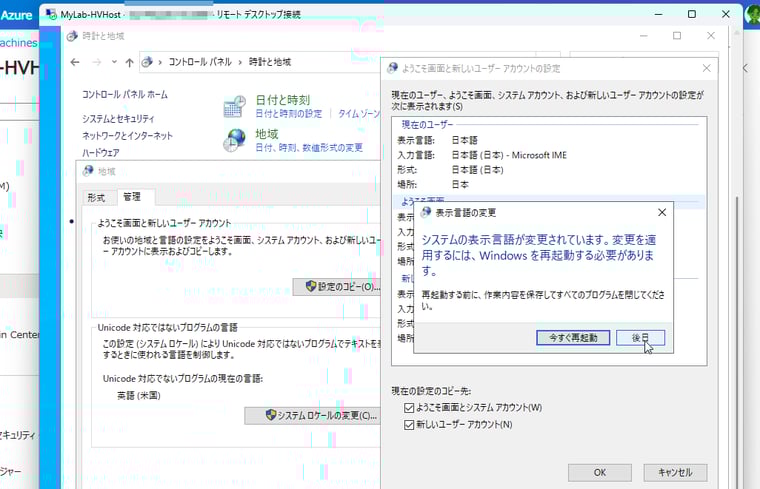
Task: Click コントロール パネル in address breadcrumb
Action: click(x=200, y=62)
